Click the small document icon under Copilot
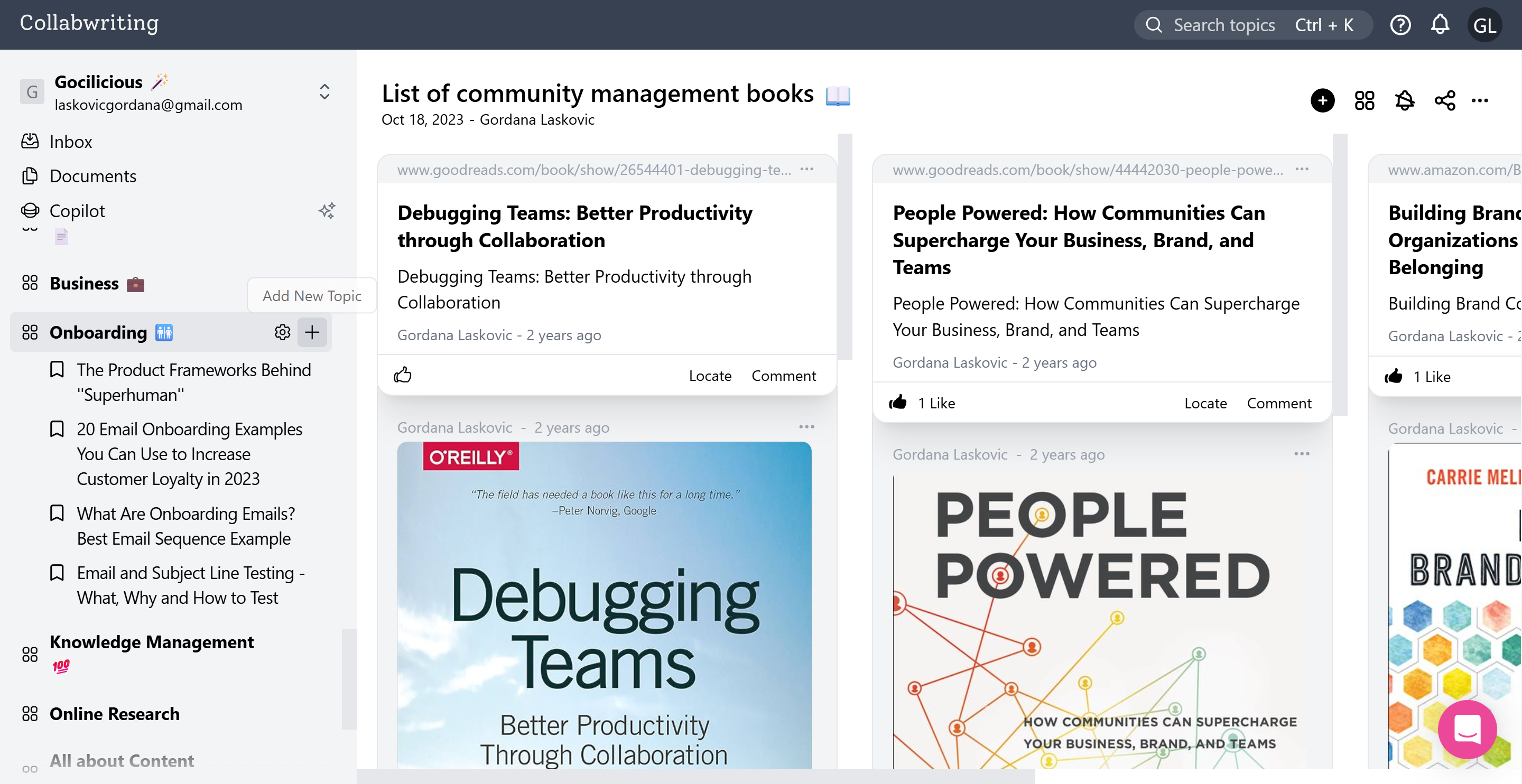 pos(61,237)
